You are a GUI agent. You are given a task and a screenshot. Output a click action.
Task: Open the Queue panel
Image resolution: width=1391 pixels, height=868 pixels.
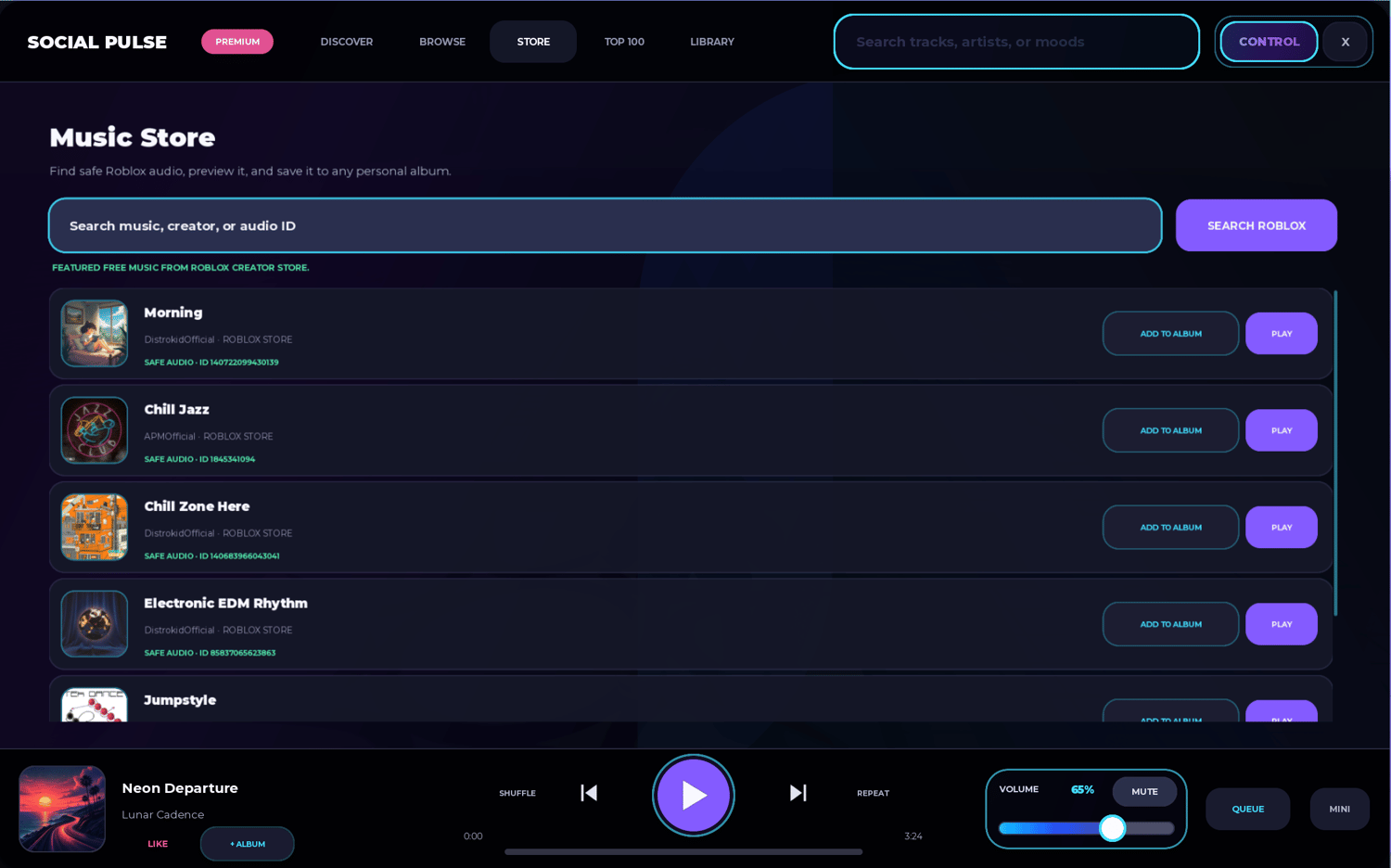pyautogui.click(x=1247, y=809)
